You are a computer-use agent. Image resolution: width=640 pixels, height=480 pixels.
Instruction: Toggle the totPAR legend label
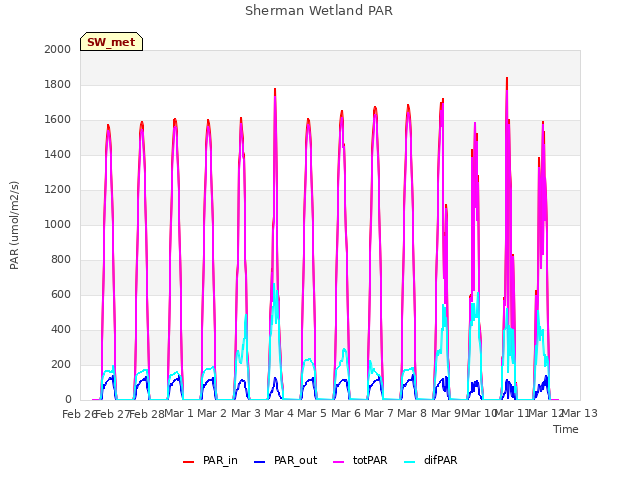370,460
